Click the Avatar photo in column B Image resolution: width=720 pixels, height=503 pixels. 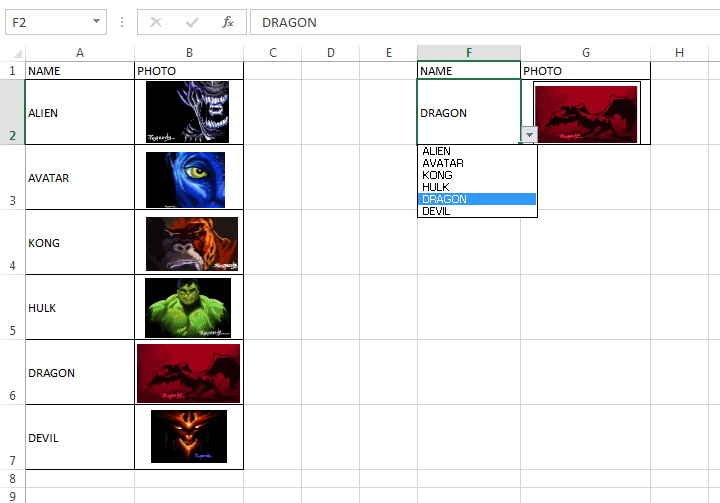(x=186, y=180)
